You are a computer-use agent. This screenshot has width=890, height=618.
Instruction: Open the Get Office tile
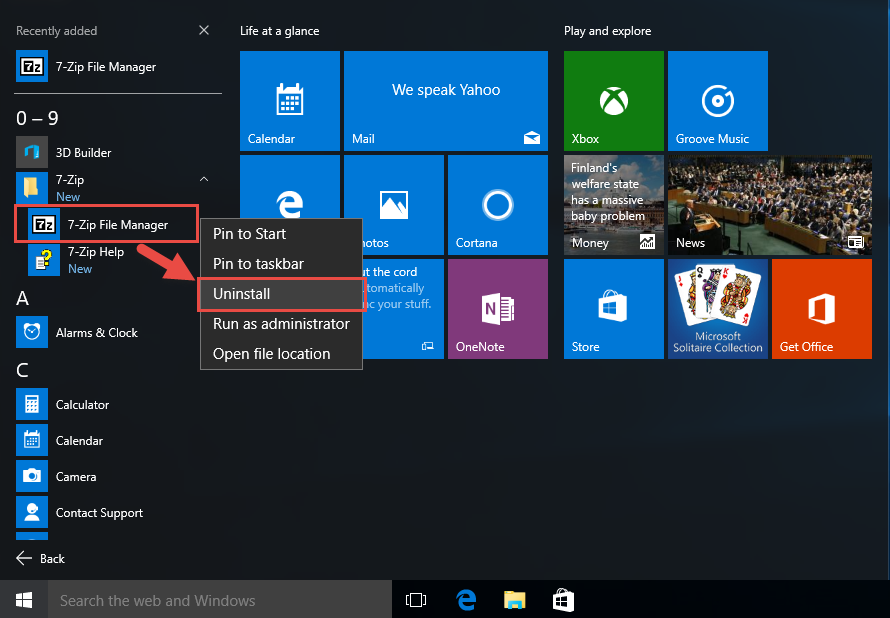tap(822, 309)
